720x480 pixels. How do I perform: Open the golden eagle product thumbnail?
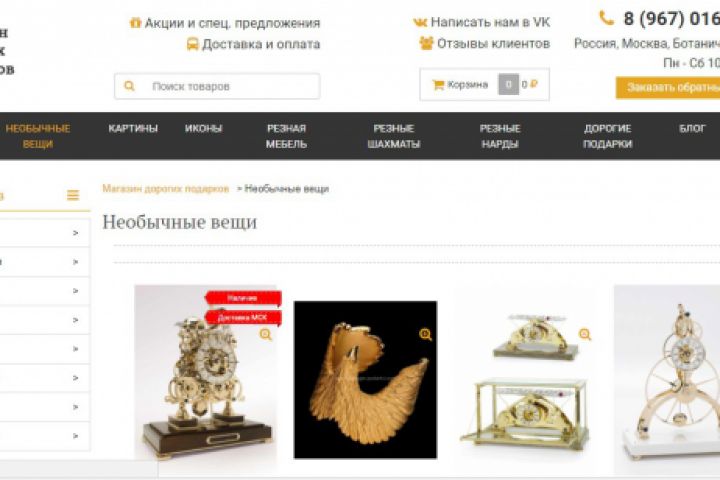click(x=366, y=380)
